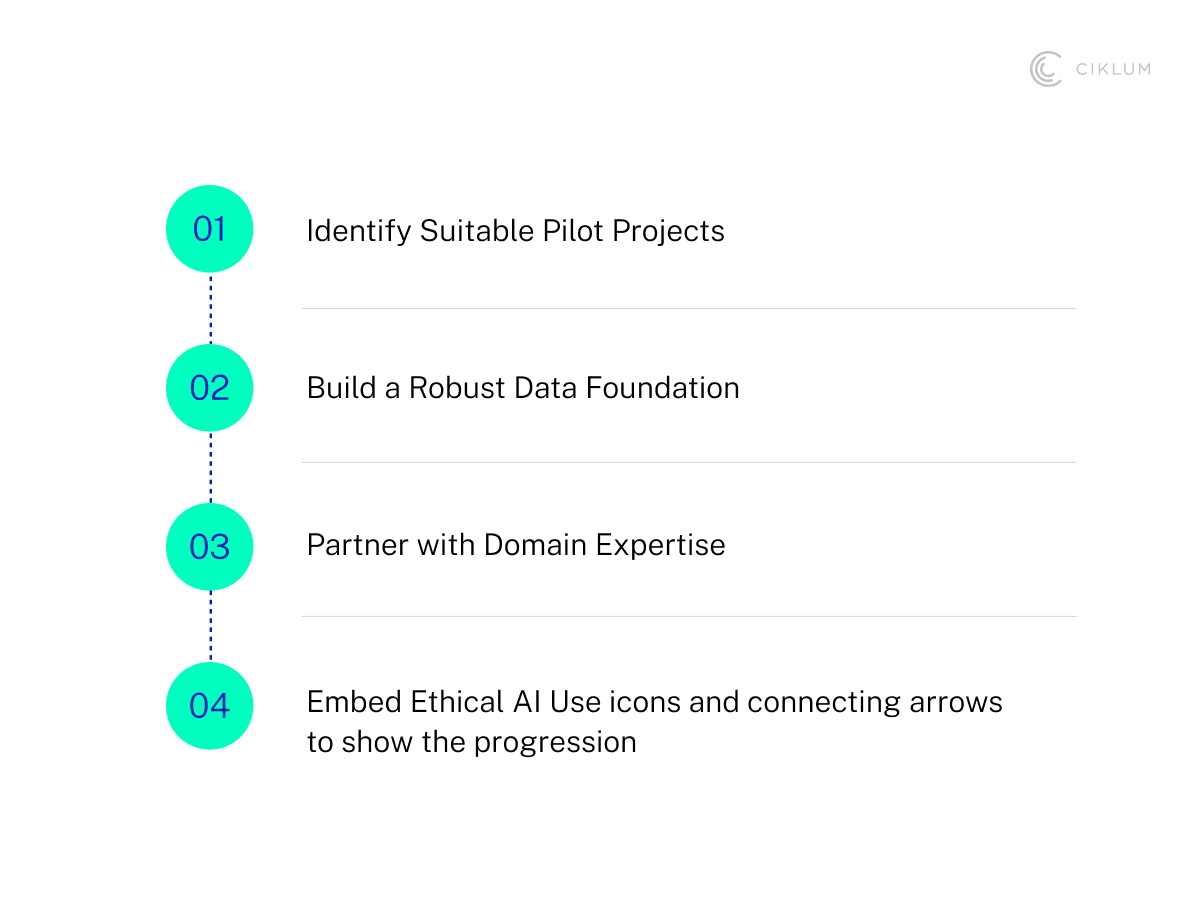
Task: Click the divider line below 'Partner with Domain Expertise'
Action: click(x=689, y=616)
